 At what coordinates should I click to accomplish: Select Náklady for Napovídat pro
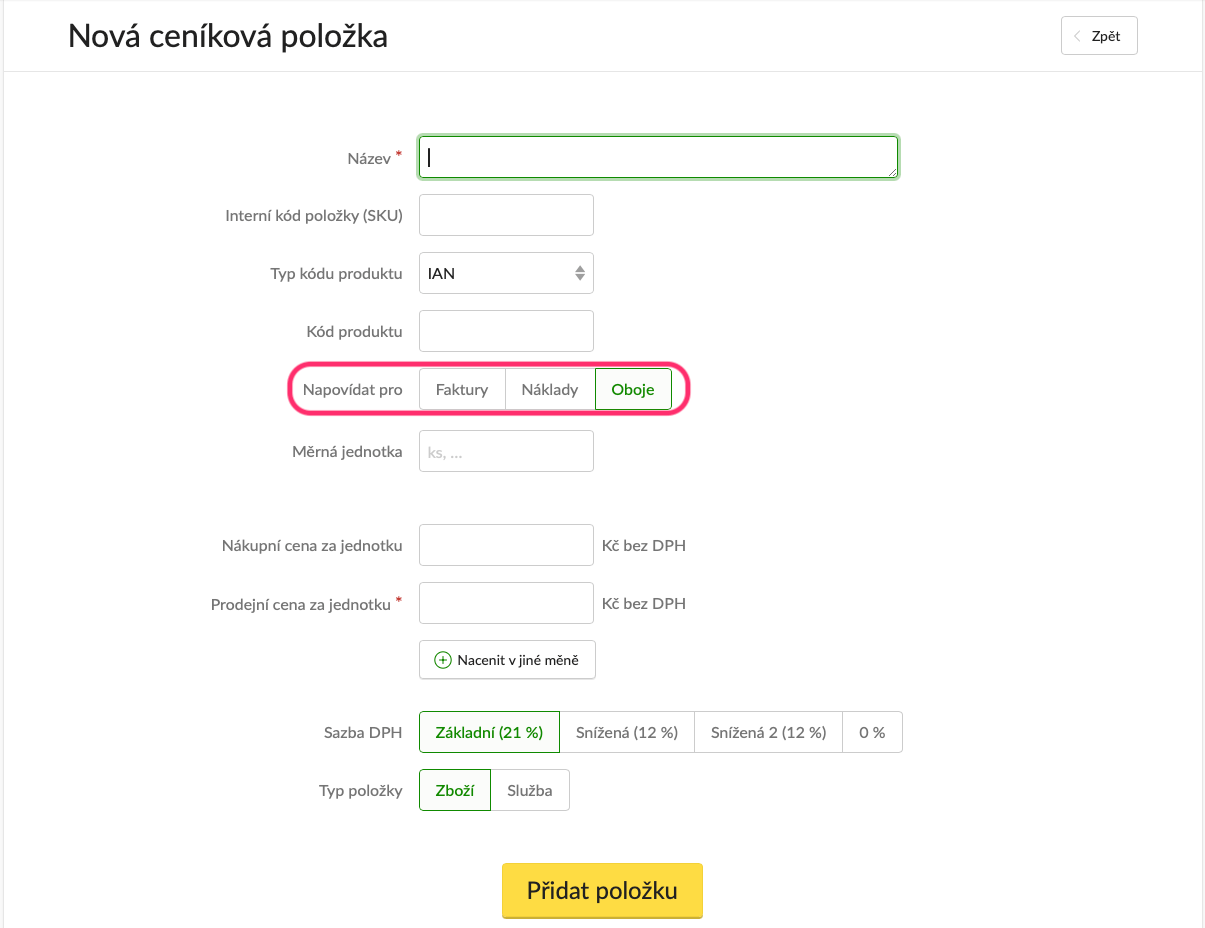(x=550, y=390)
